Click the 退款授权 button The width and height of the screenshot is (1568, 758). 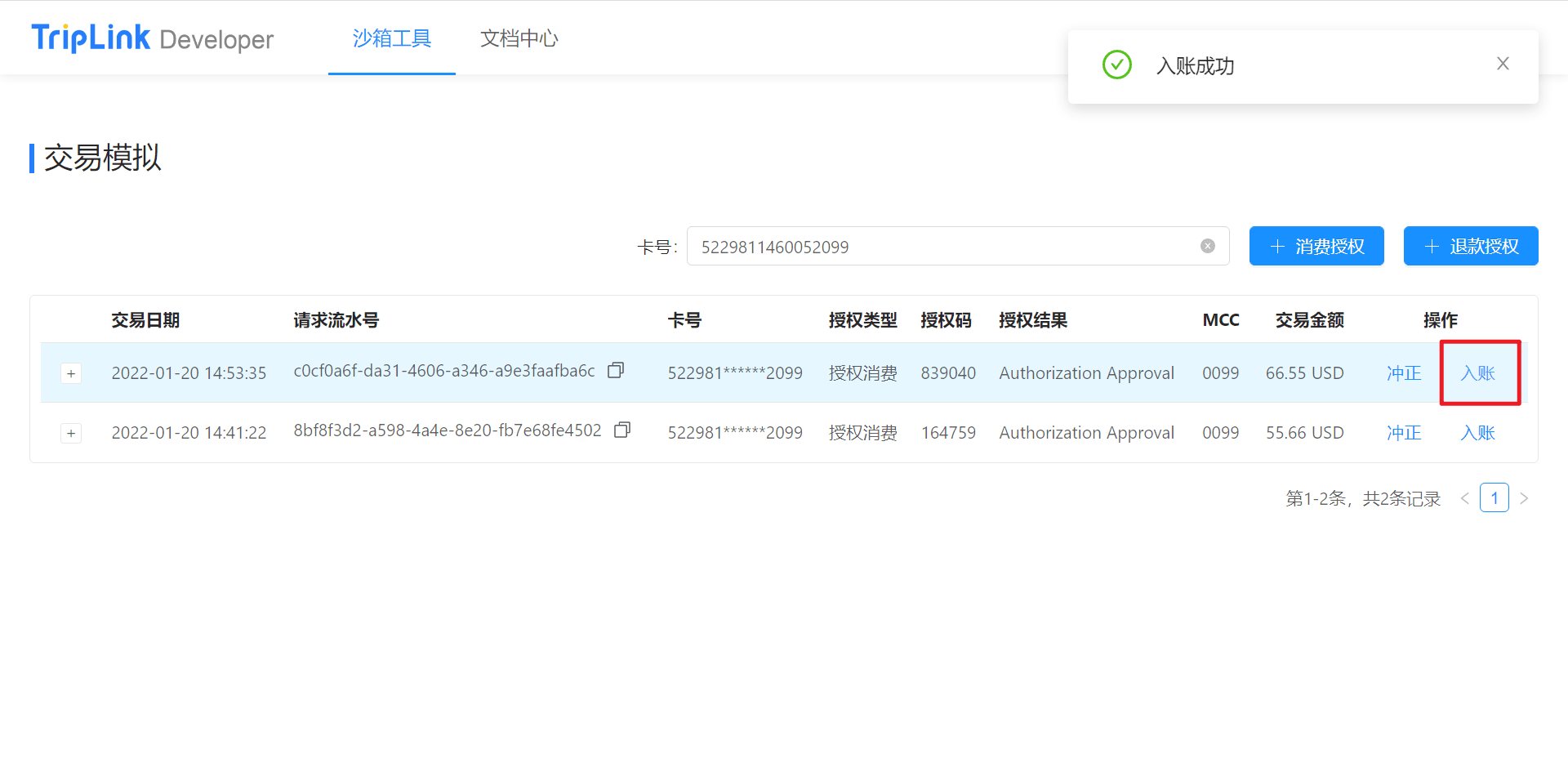1470,247
